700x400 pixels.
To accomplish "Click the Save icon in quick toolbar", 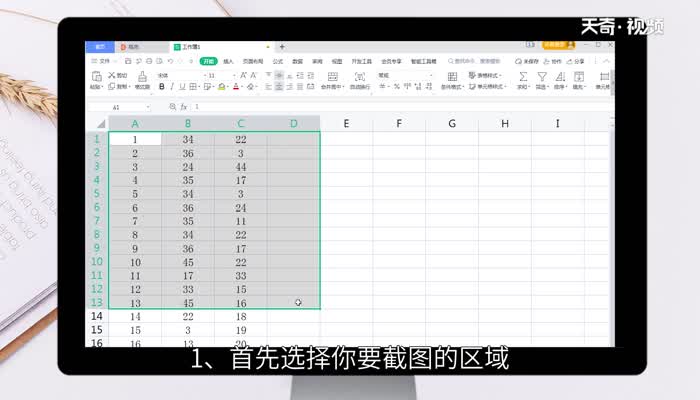I will click(128, 61).
